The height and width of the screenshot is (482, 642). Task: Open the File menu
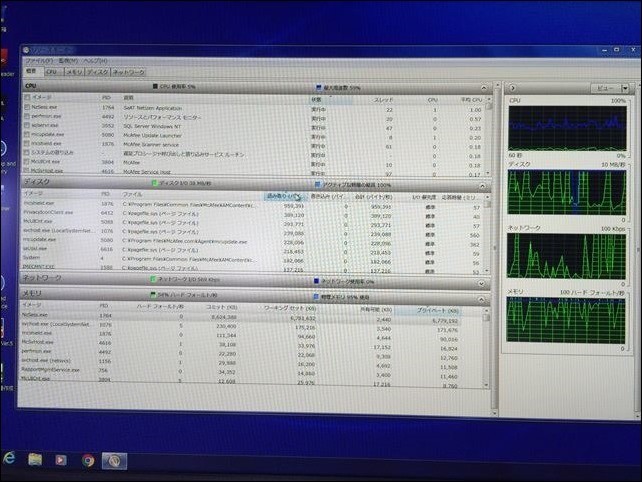tap(39, 61)
